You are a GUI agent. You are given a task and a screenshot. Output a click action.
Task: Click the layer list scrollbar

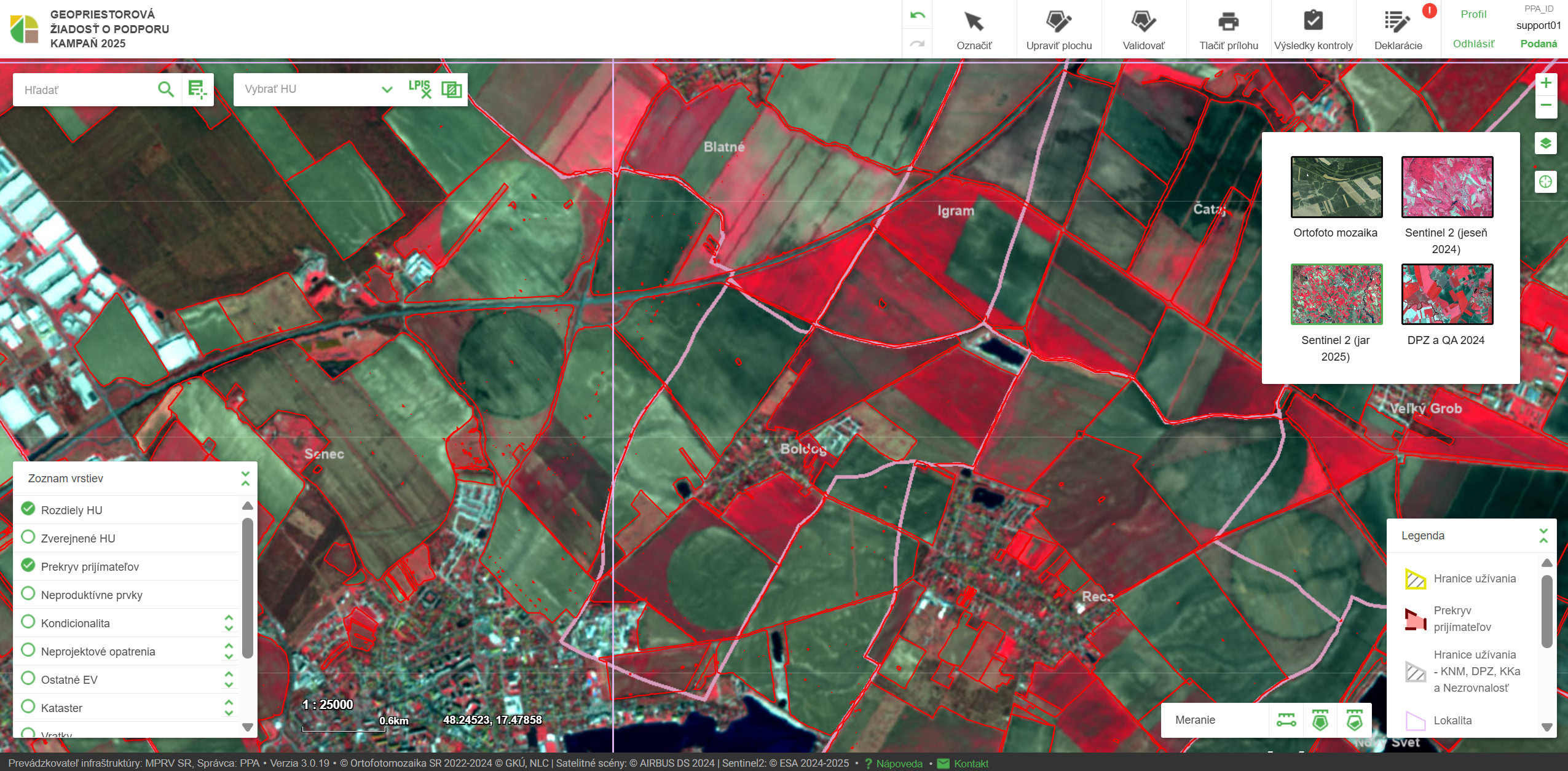pos(247,587)
